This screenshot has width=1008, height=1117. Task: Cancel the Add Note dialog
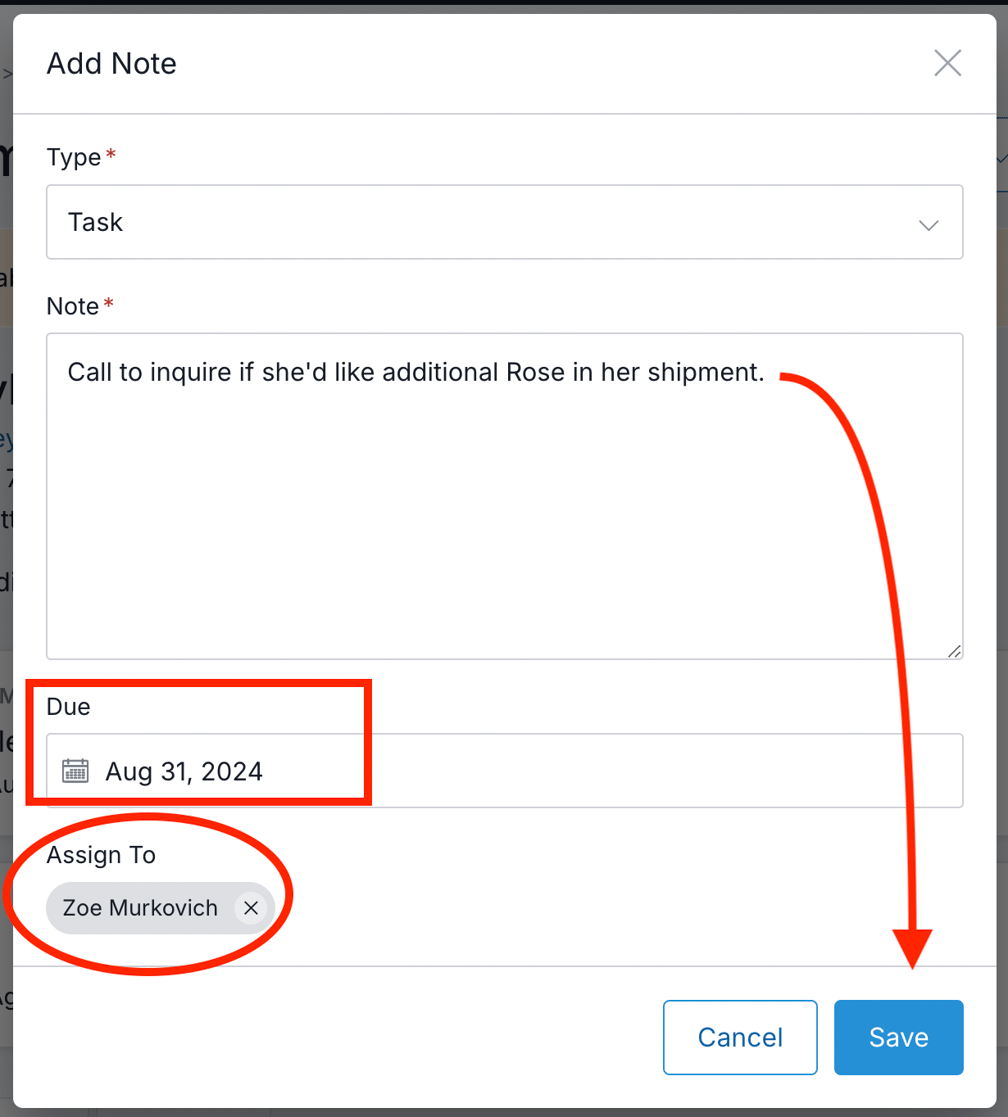(740, 1037)
